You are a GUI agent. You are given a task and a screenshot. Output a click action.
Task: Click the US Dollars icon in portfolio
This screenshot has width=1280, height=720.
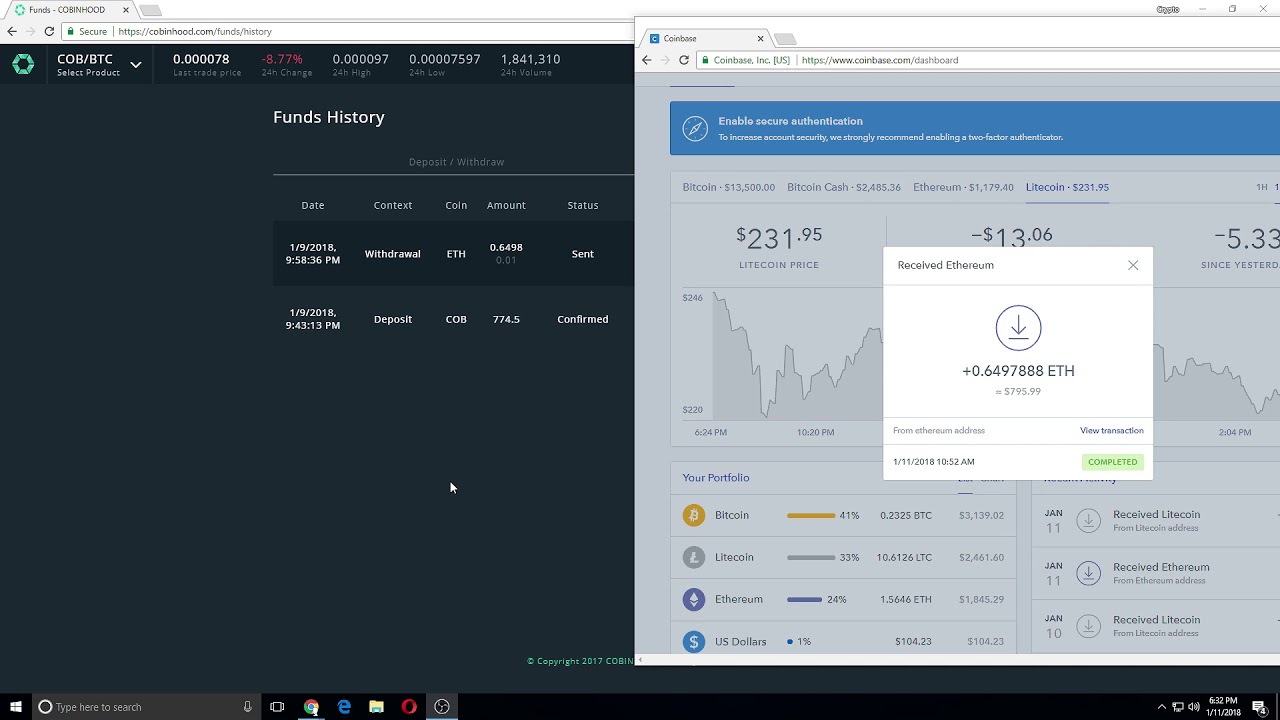pos(693,641)
